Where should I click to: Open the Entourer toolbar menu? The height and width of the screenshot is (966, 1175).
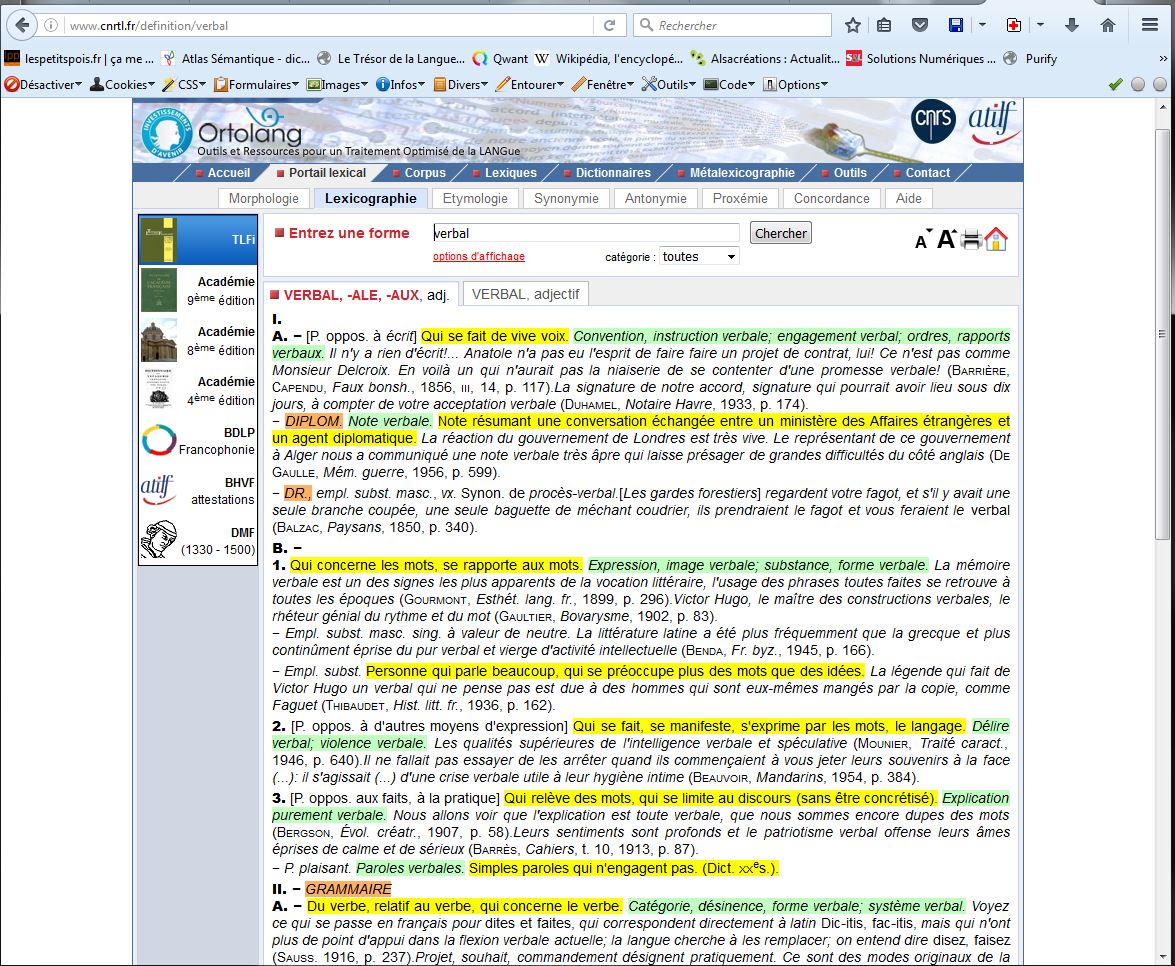click(x=530, y=85)
